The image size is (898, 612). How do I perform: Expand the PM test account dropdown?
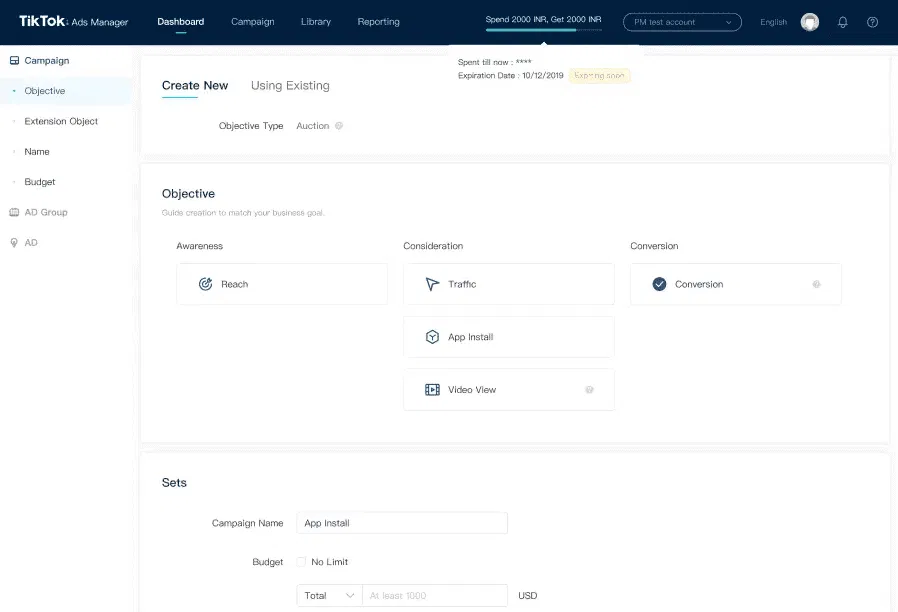coord(682,22)
